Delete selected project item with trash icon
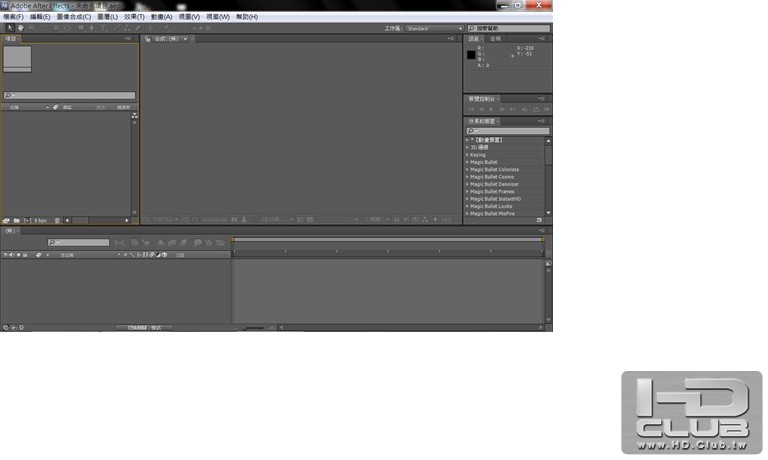The height and width of the screenshot is (460, 768). [x=57, y=220]
